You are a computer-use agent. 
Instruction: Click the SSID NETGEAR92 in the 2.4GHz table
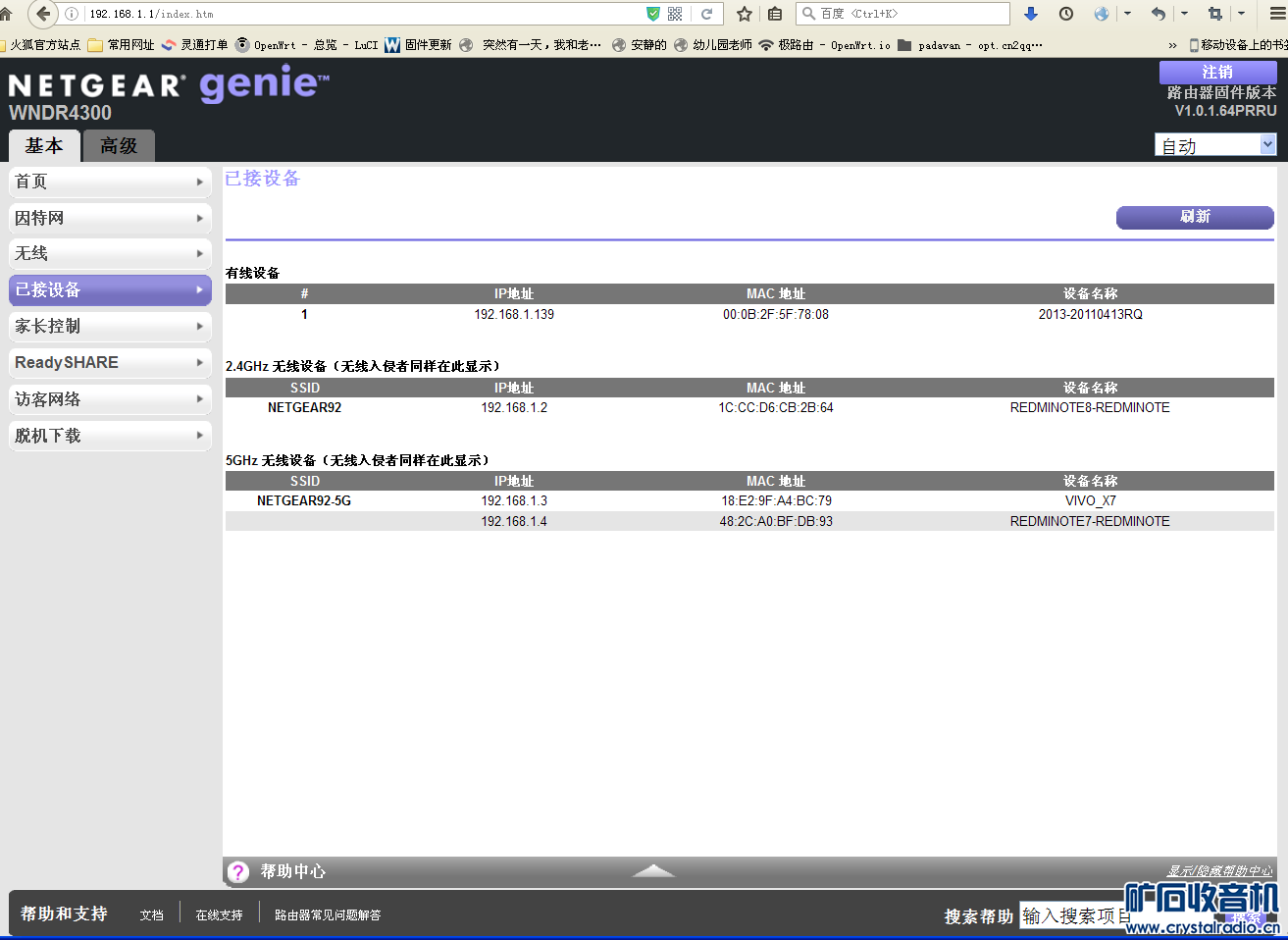[x=304, y=407]
